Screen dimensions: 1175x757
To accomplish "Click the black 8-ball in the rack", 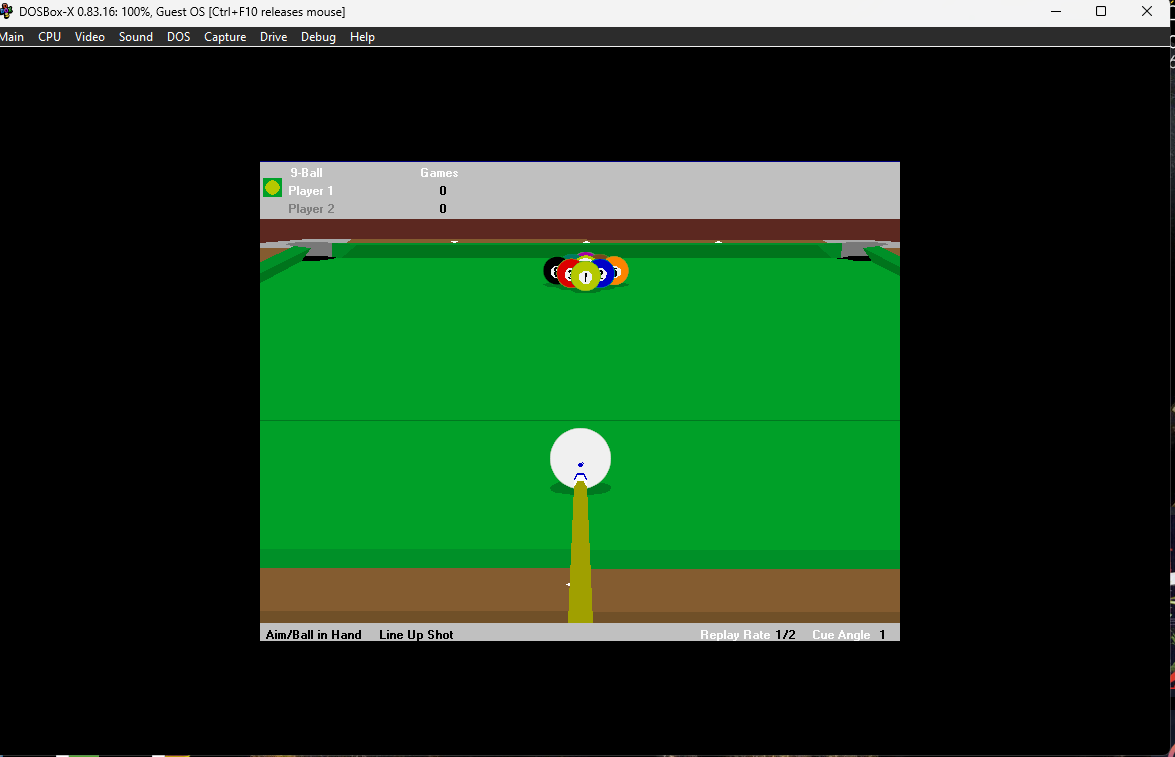I will point(553,271).
